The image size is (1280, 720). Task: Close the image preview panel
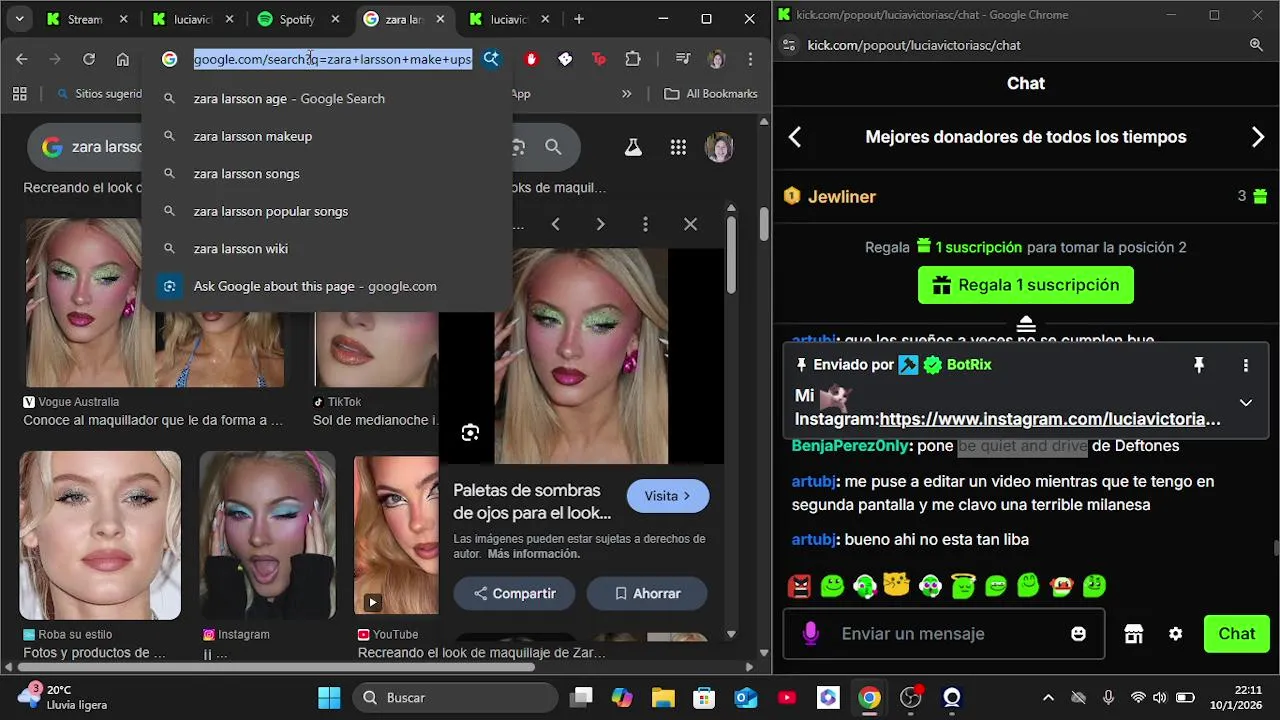(x=690, y=224)
